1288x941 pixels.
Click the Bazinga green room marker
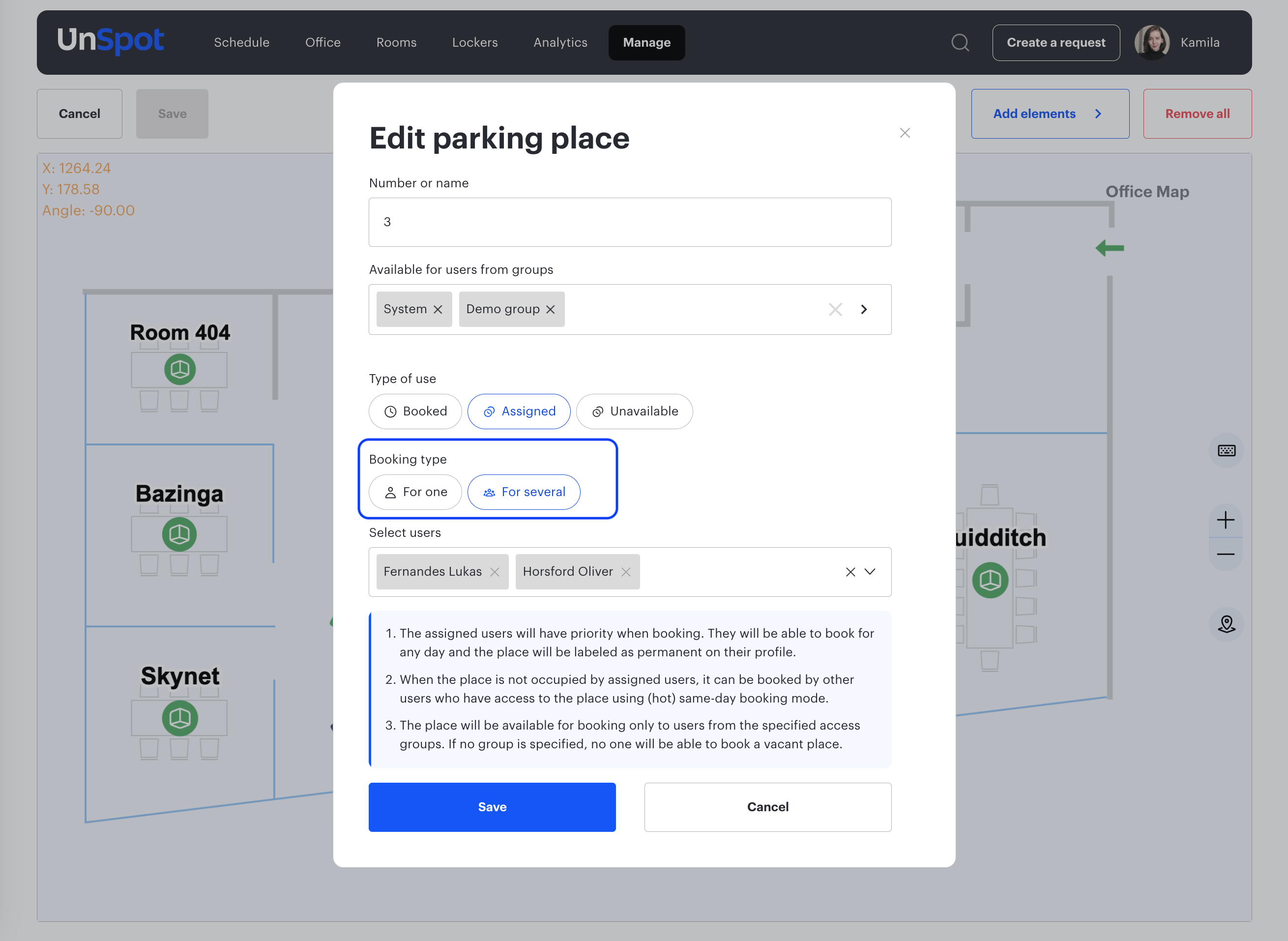point(179,534)
